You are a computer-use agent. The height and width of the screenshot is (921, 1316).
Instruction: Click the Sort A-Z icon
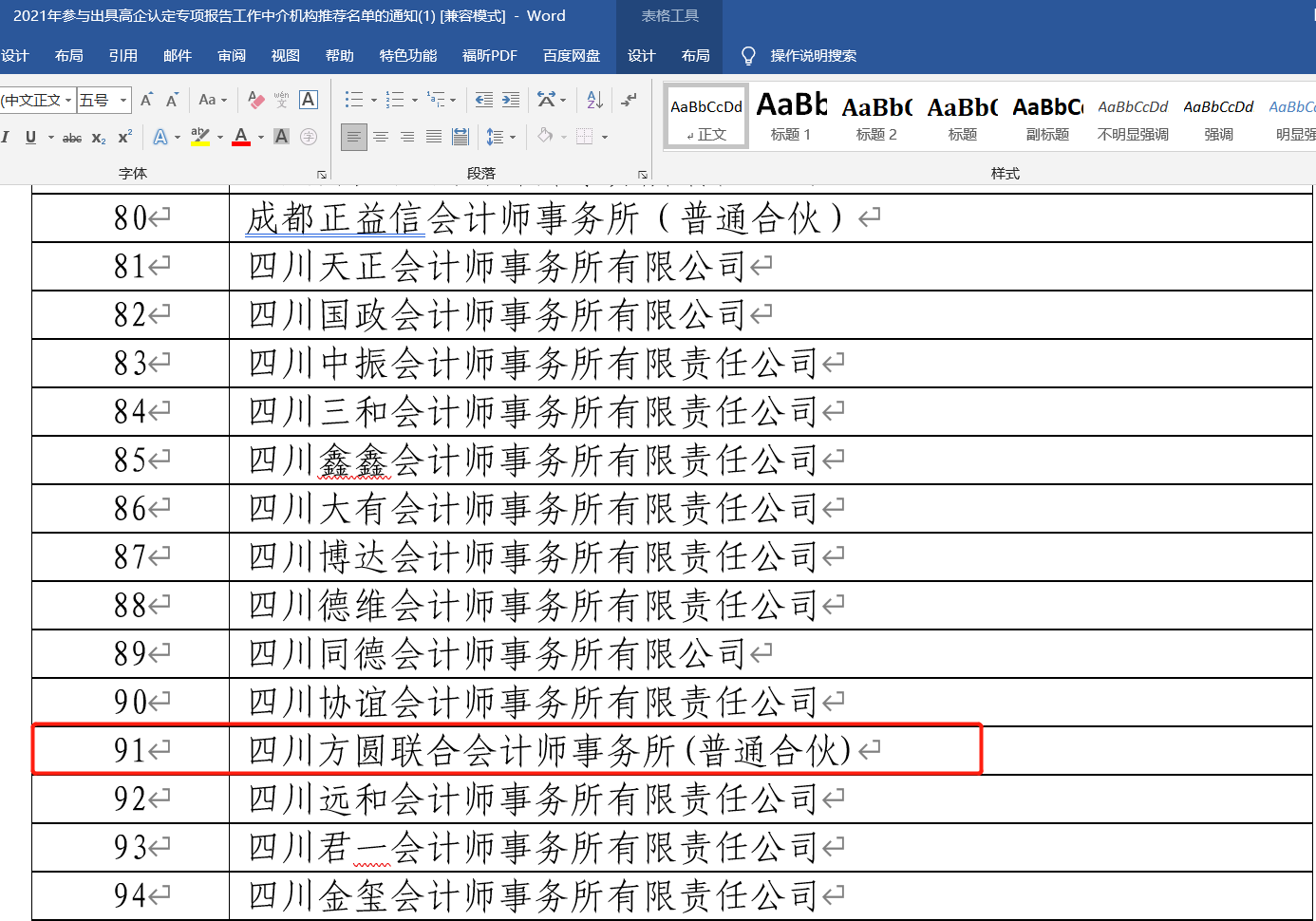click(x=595, y=100)
